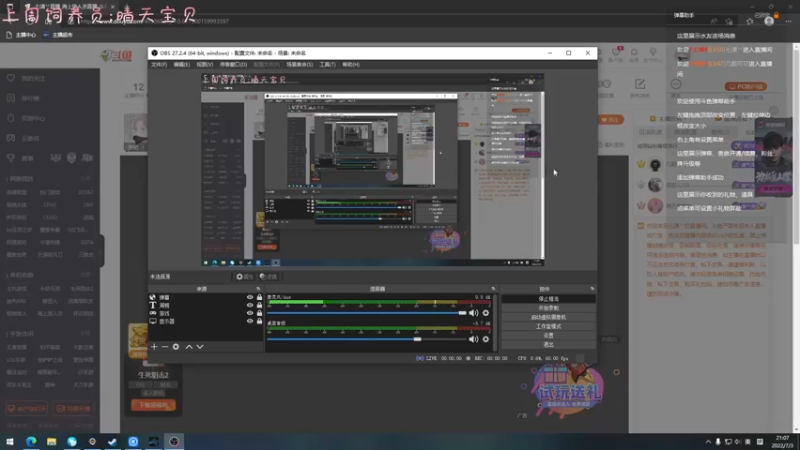Move the selected source down

200,346
